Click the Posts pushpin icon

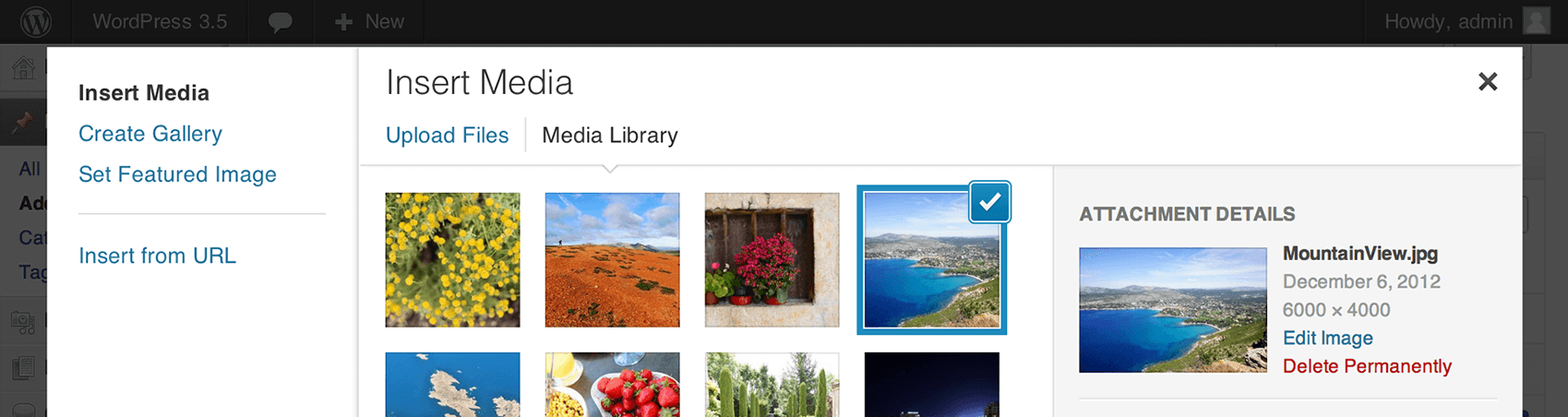[23, 122]
